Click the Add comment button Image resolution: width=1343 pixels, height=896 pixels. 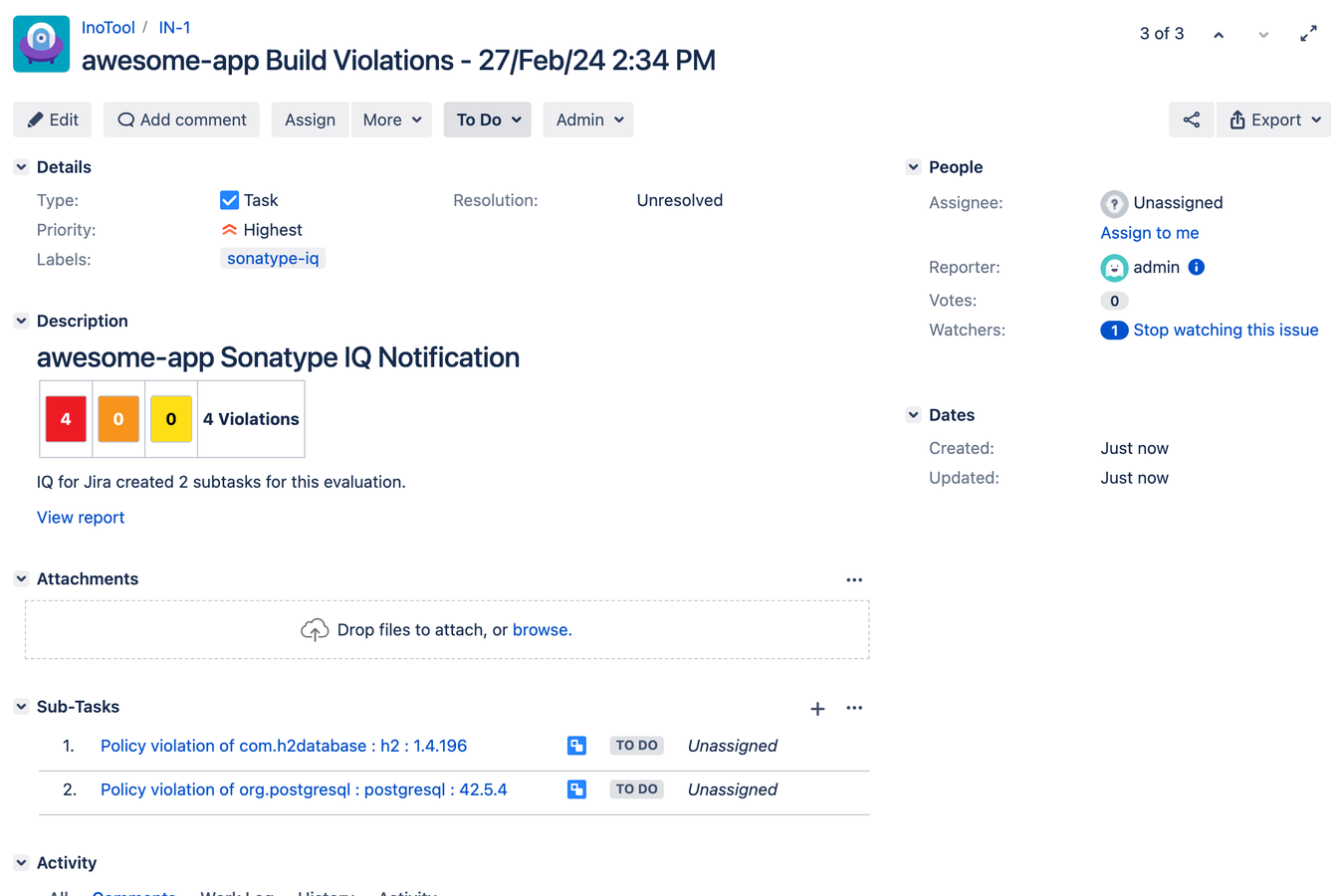click(x=181, y=119)
